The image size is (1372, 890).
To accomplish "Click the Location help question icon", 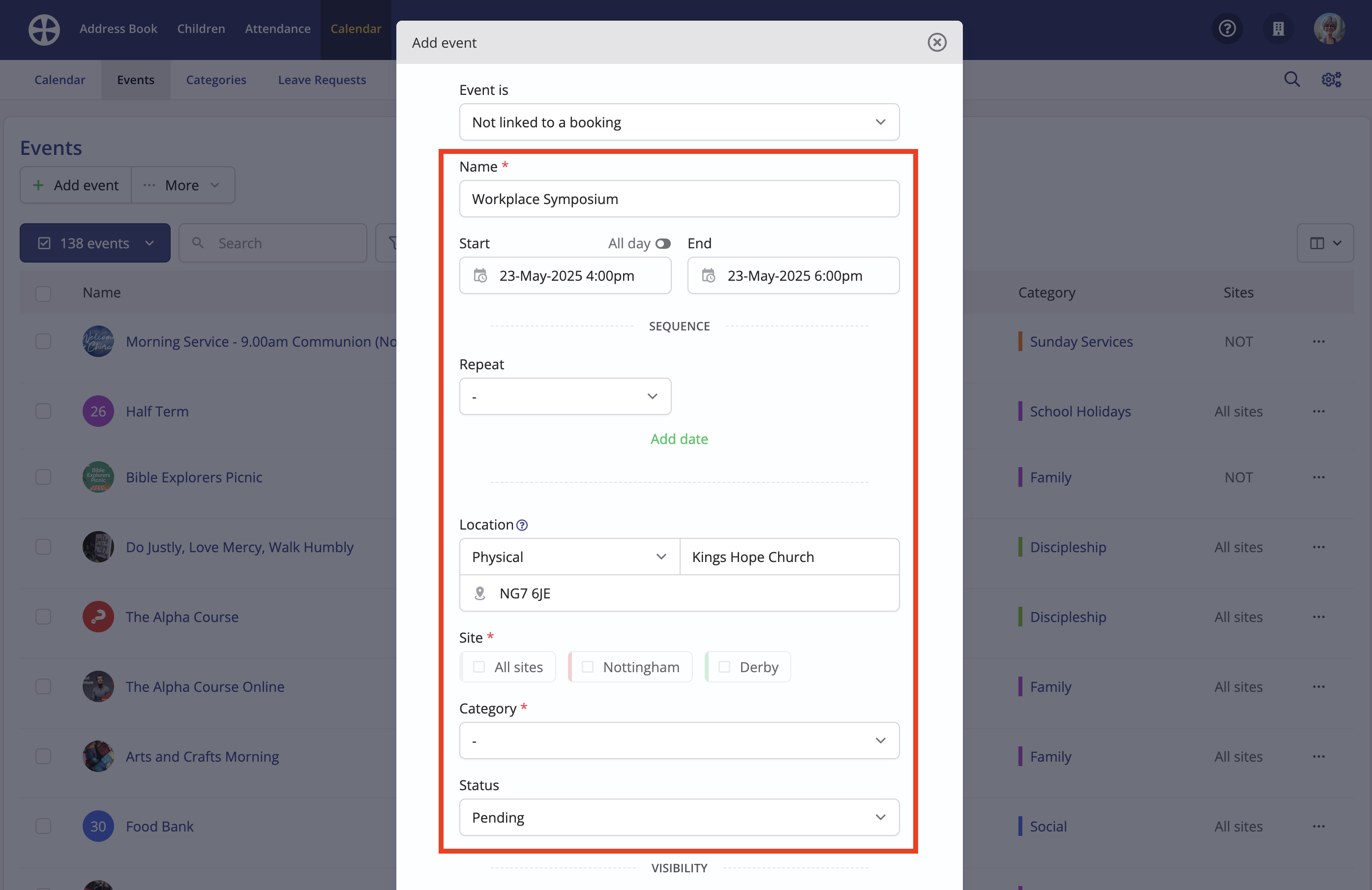I will click(x=522, y=525).
